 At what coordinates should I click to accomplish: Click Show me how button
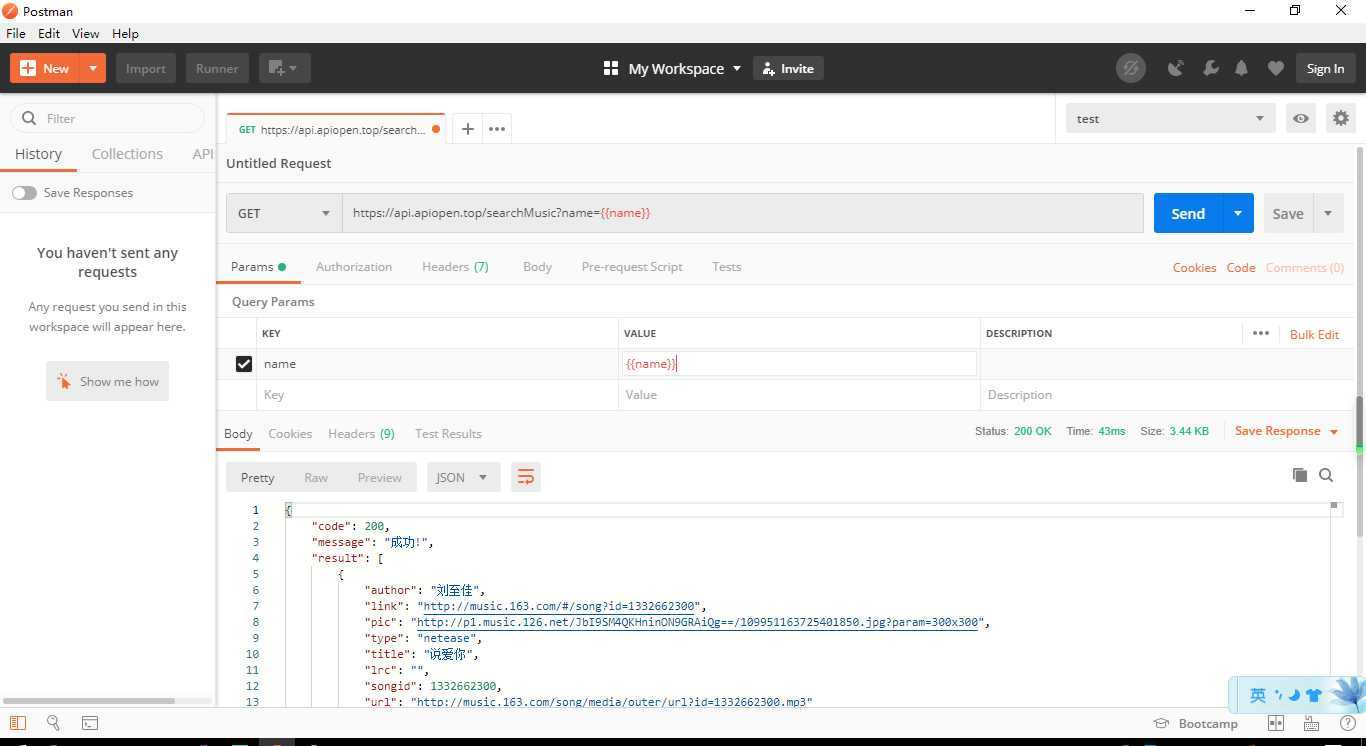(x=107, y=381)
